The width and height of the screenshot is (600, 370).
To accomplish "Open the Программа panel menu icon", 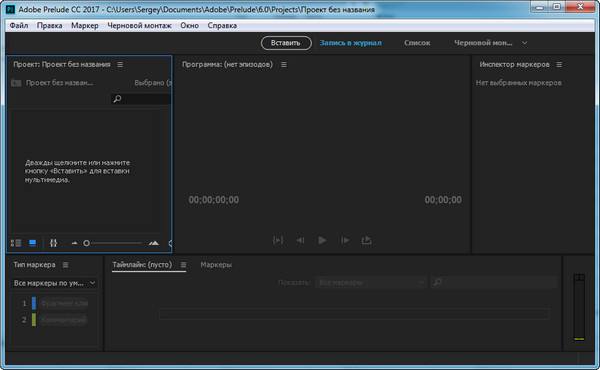I will tap(284, 65).
